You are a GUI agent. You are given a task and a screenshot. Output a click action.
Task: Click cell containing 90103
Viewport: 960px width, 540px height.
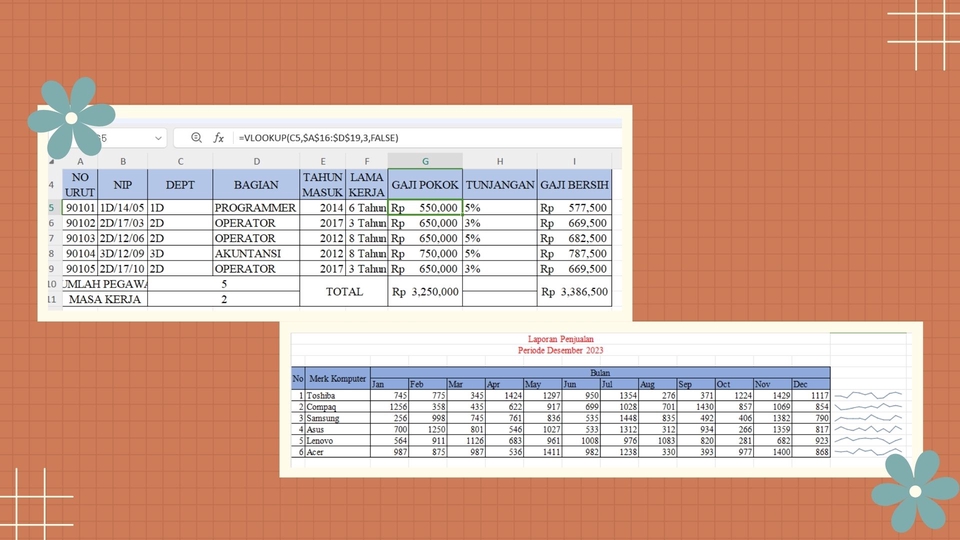(x=80, y=238)
